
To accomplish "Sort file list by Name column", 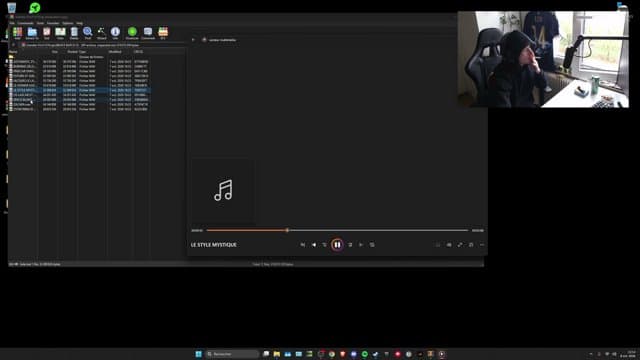I will tap(24, 52).
